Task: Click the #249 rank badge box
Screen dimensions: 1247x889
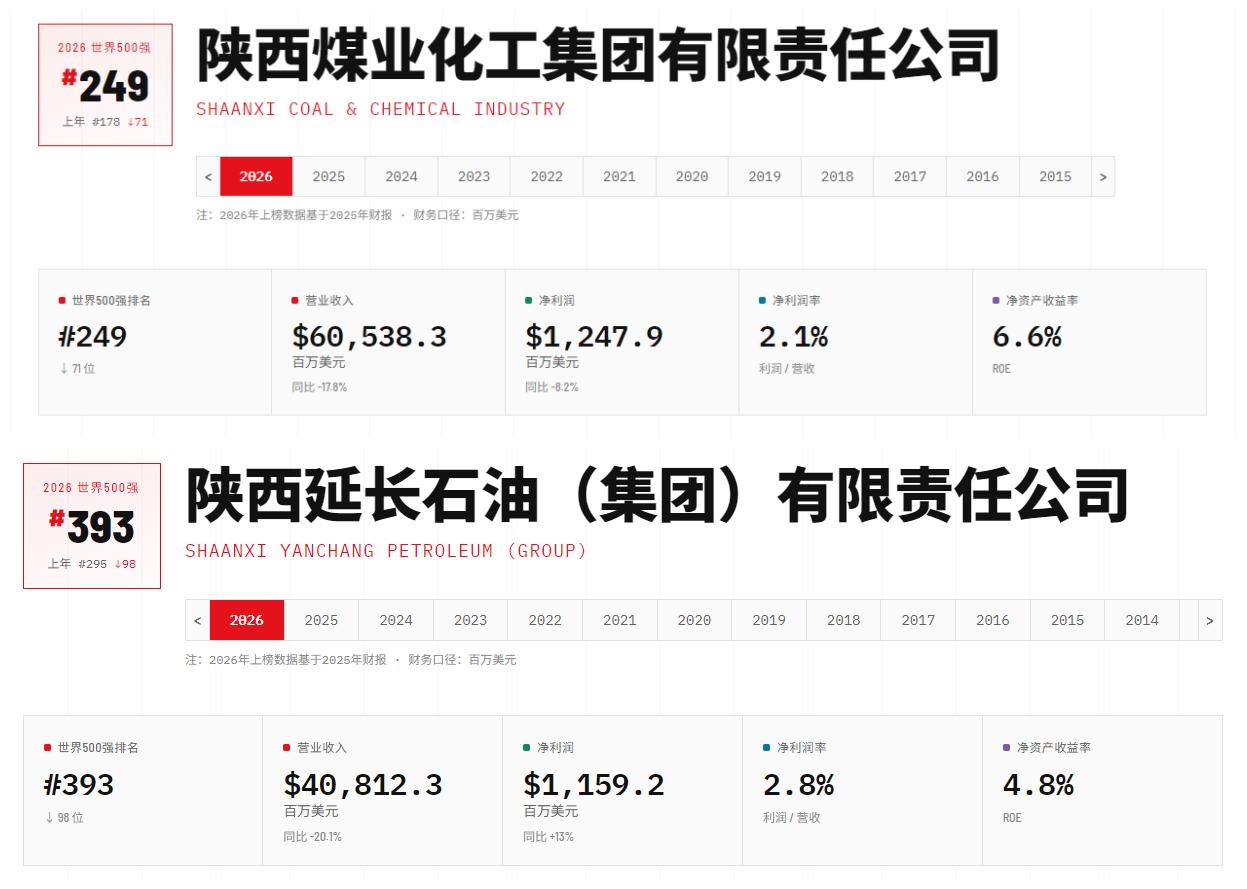Action: (105, 85)
